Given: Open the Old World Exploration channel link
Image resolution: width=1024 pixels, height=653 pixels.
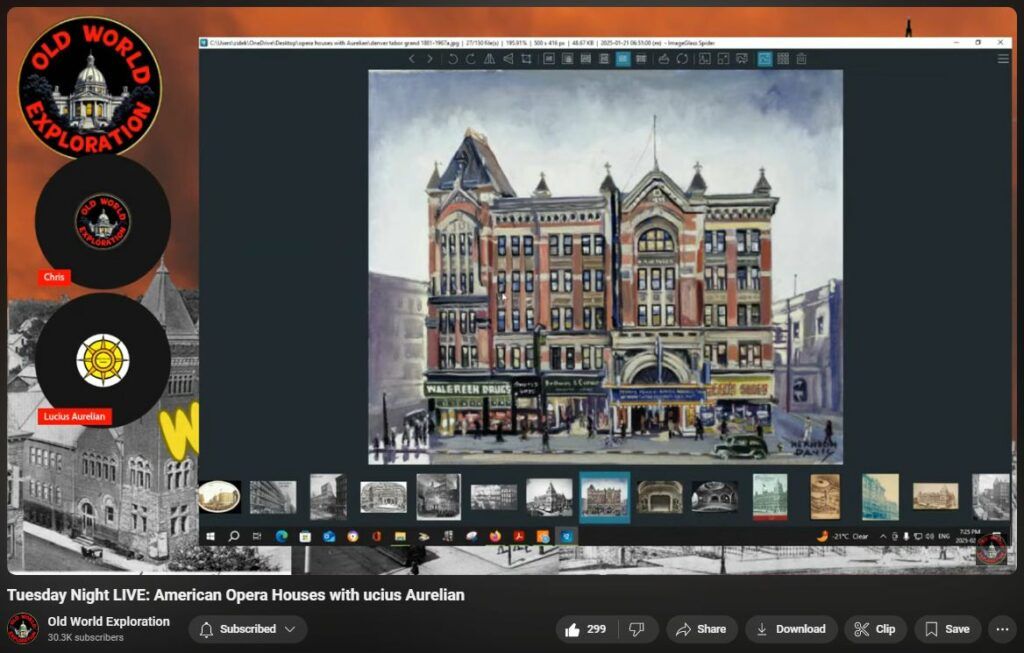Looking at the screenshot, I should click(x=109, y=621).
